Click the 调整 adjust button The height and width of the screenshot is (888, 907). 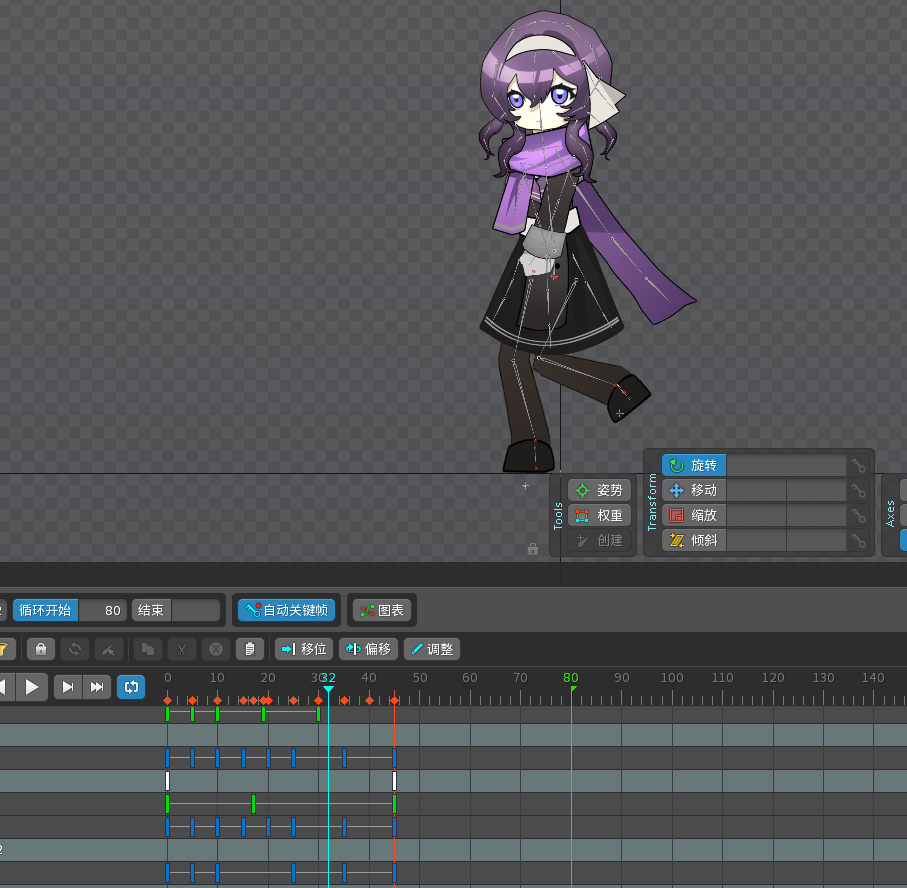[432, 649]
